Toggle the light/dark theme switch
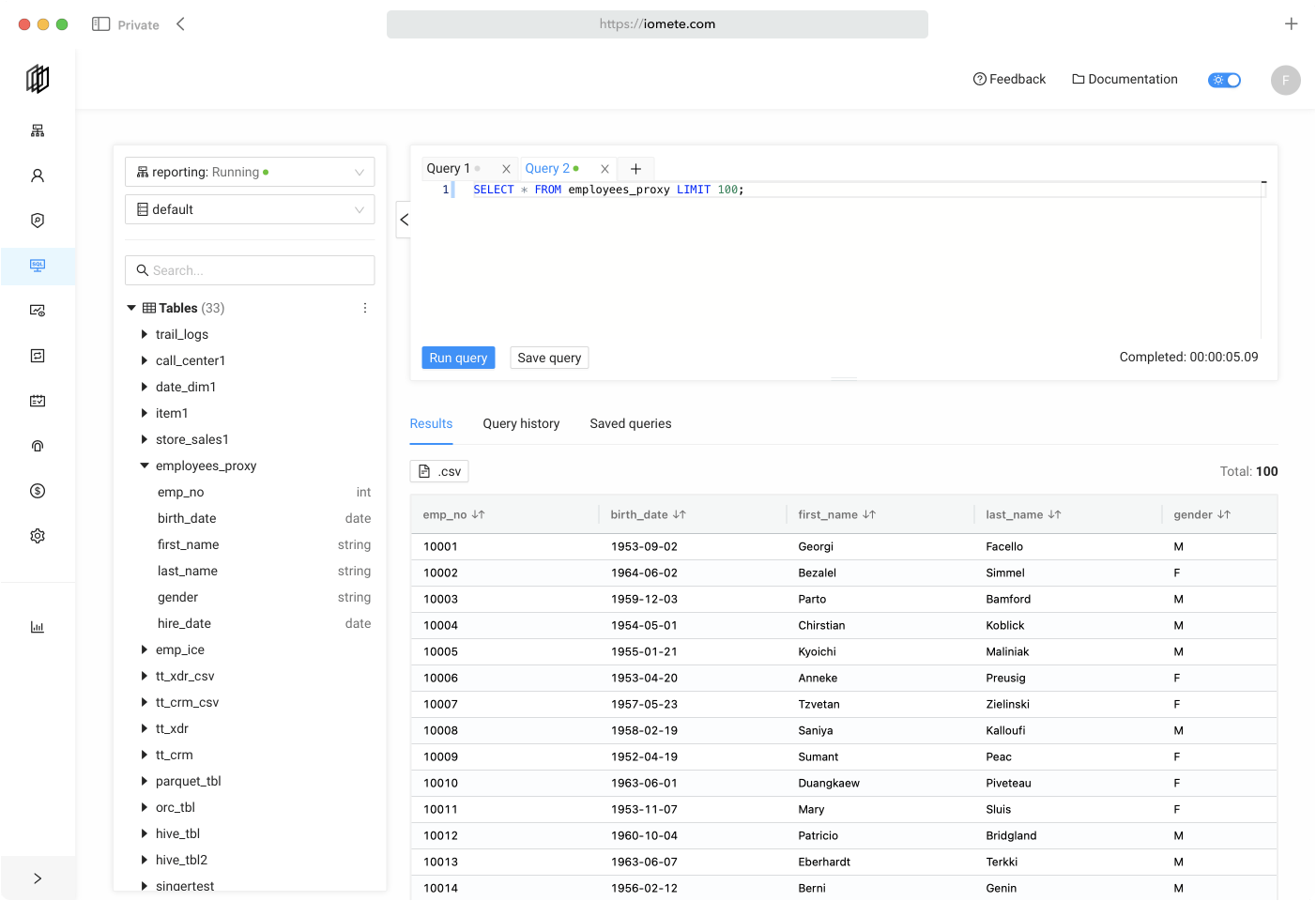The image size is (1316, 901). [1224, 80]
